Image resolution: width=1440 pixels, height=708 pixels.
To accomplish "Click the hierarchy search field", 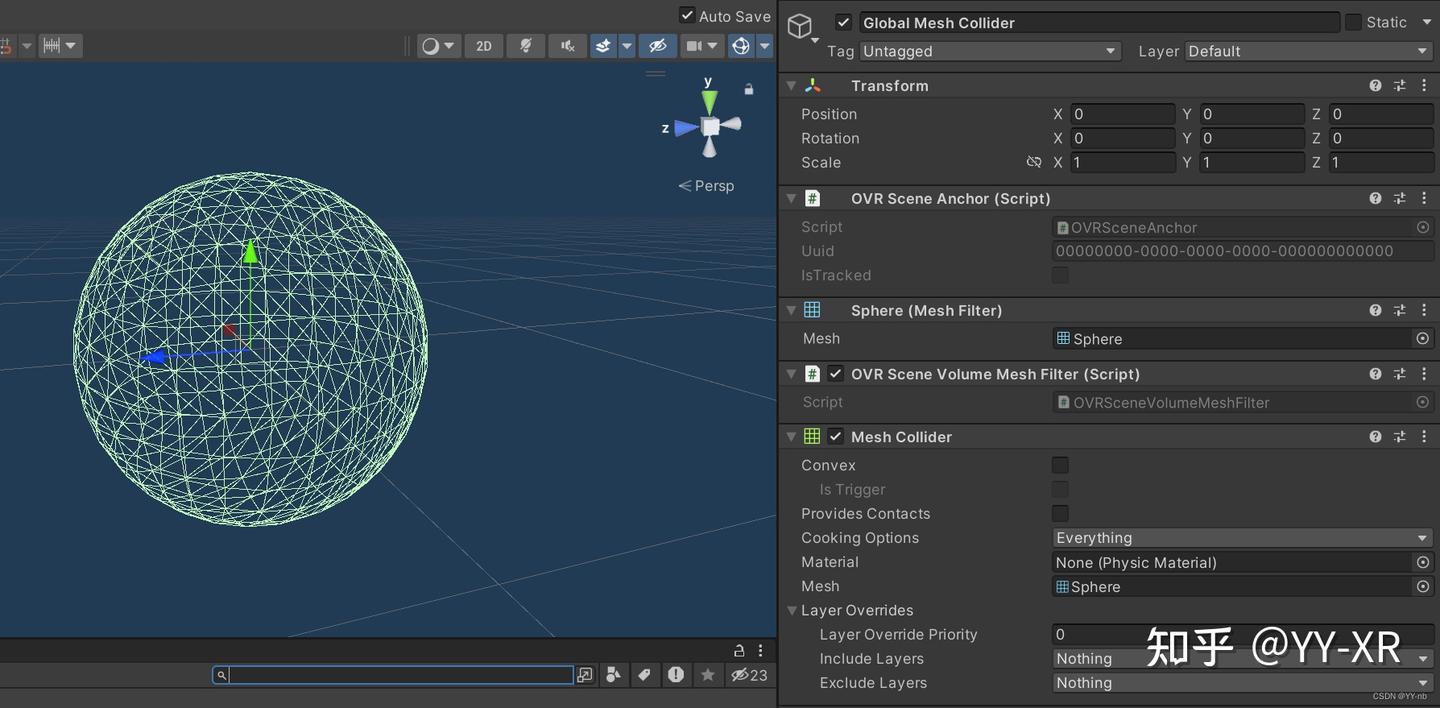I will [395, 674].
